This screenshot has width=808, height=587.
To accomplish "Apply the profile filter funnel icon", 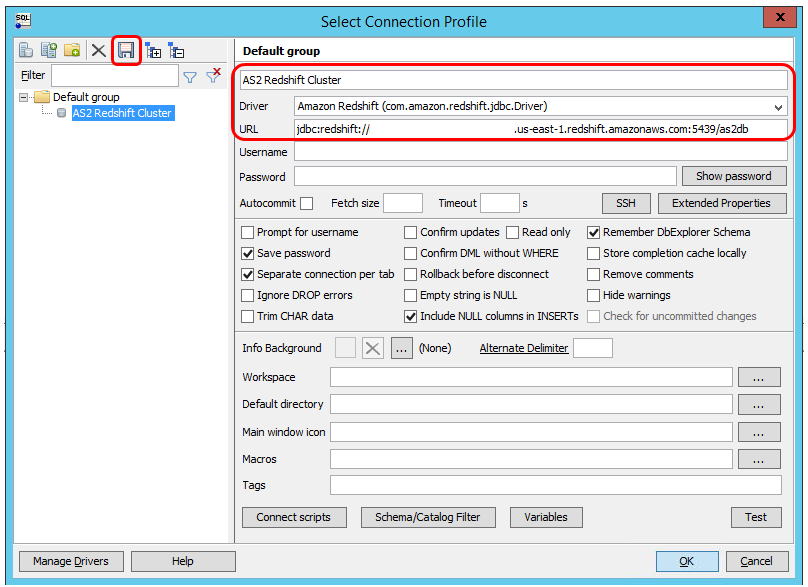I will coord(190,77).
